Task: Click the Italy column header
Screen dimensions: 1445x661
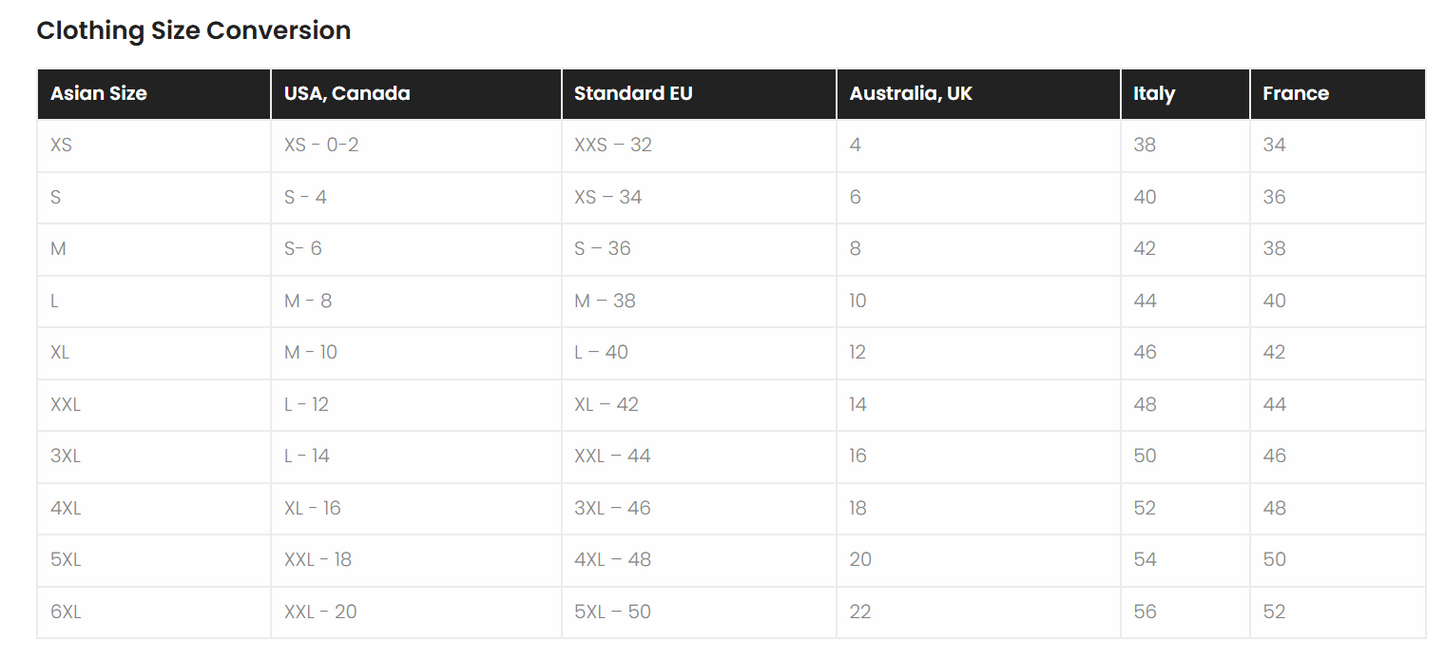Action: pyautogui.click(x=1153, y=94)
